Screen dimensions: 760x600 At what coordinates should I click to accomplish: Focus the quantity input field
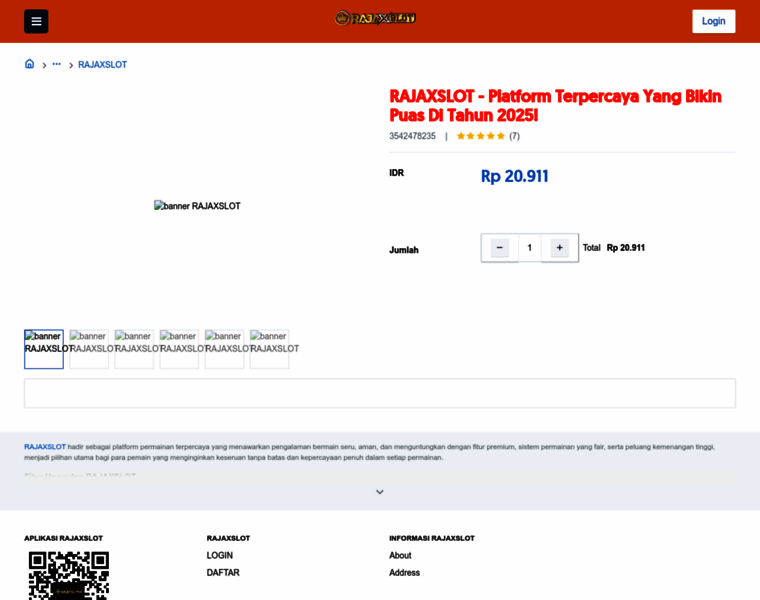click(x=530, y=248)
